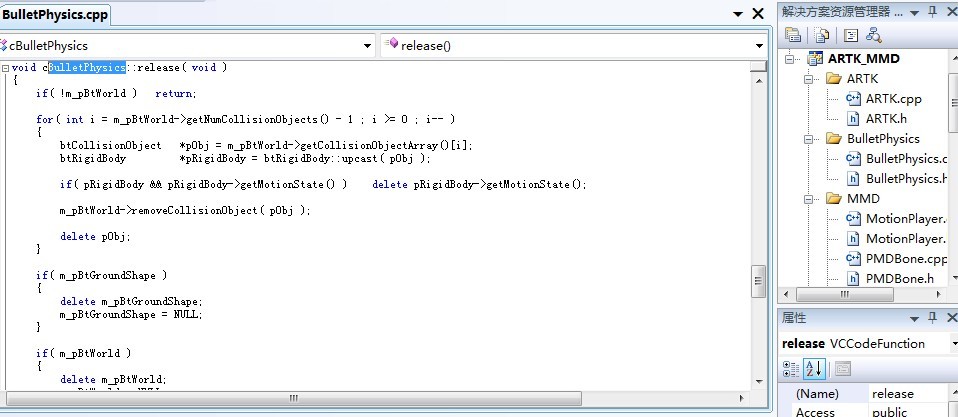Close the Properties (属性) panel

[951, 318]
